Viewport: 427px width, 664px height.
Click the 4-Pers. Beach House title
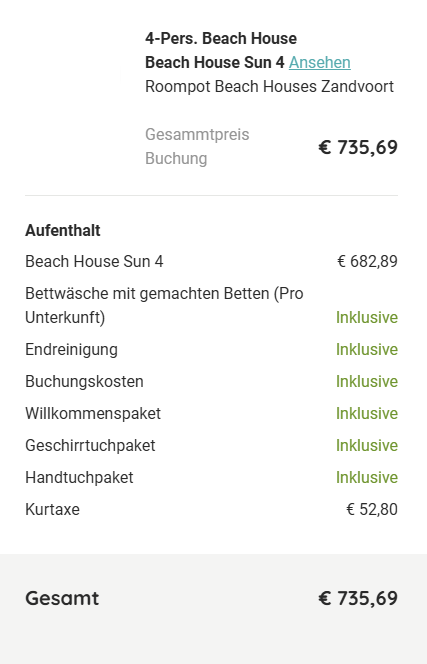click(x=221, y=39)
